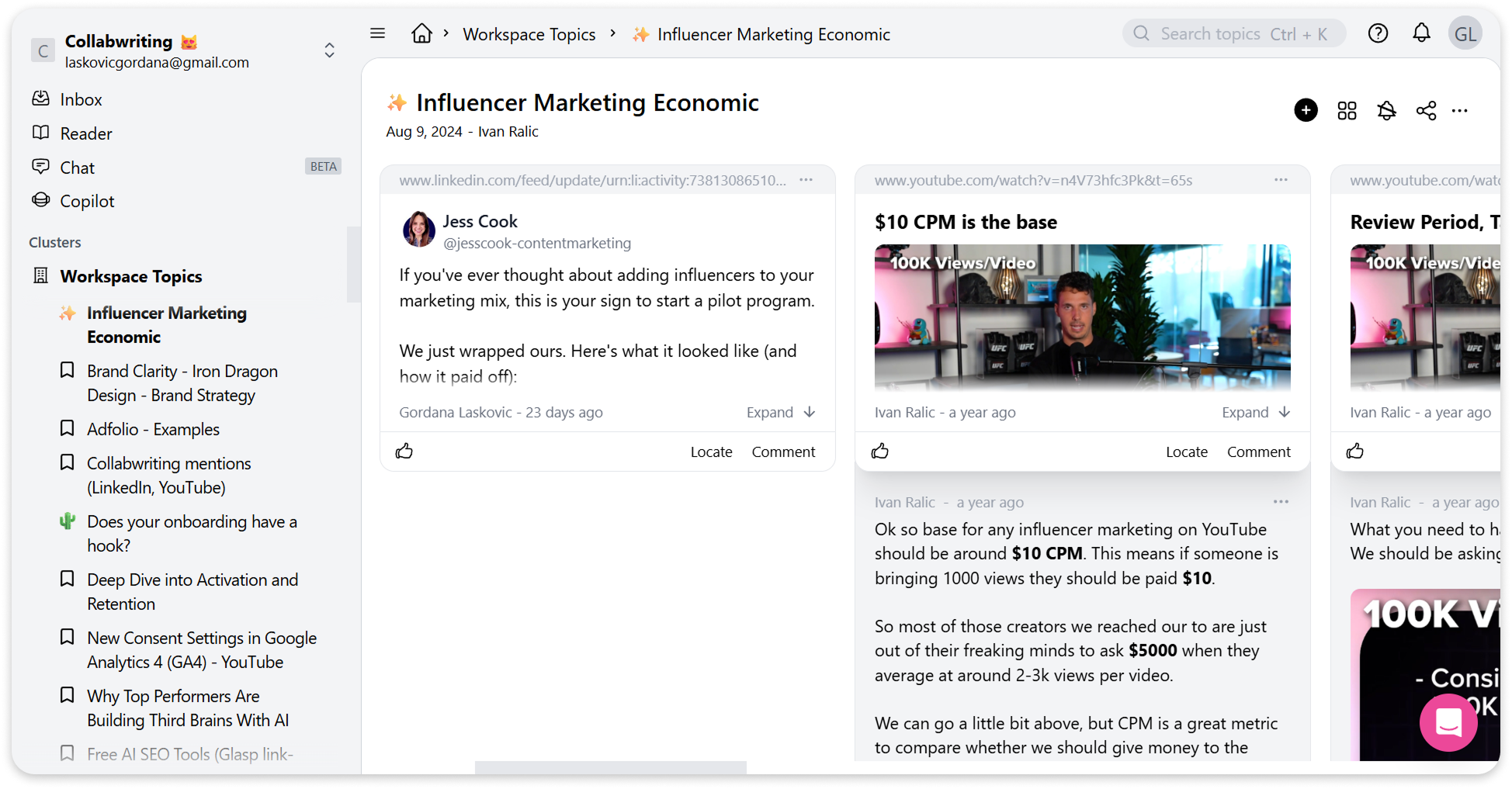Click the home icon in the breadcrumb

421,33
